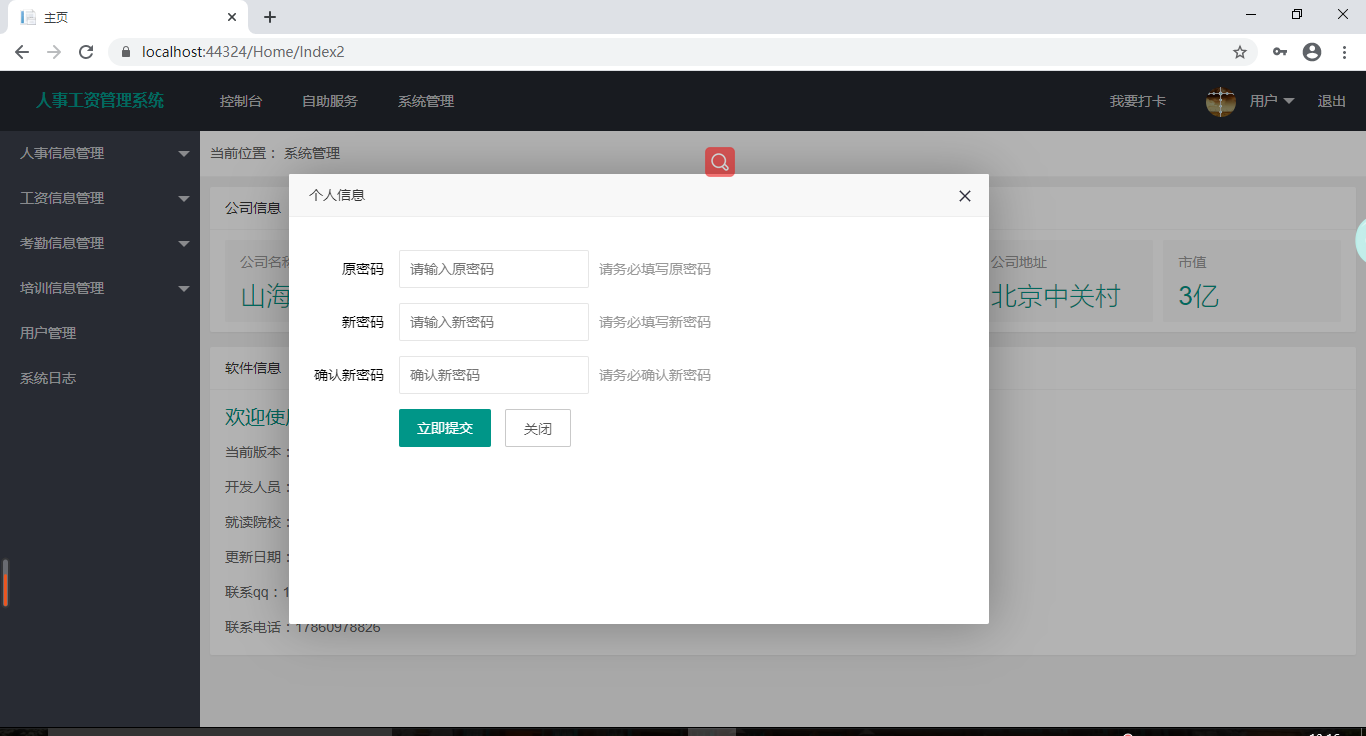Open a new browser tab with plus
The height and width of the screenshot is (736, 1366).
[270, 17]
